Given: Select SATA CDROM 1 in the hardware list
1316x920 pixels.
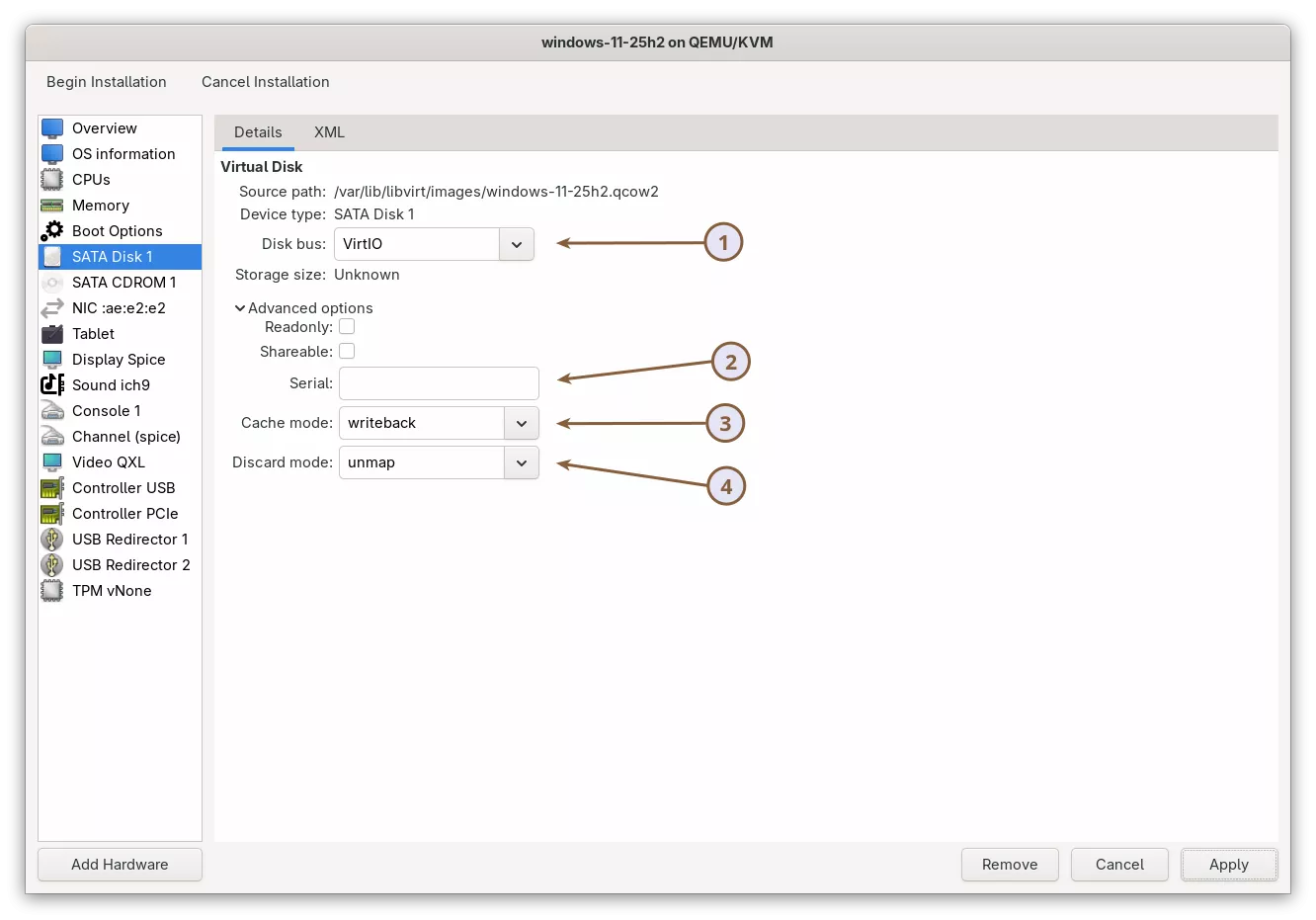Looking at the screenshot, I should click(120, 283).
